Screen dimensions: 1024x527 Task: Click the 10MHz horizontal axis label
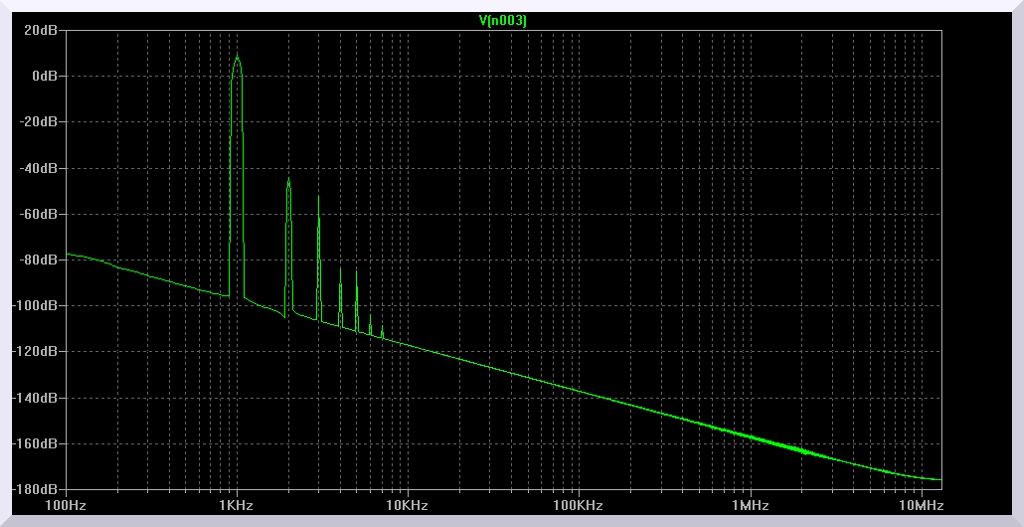coord(920,505)
